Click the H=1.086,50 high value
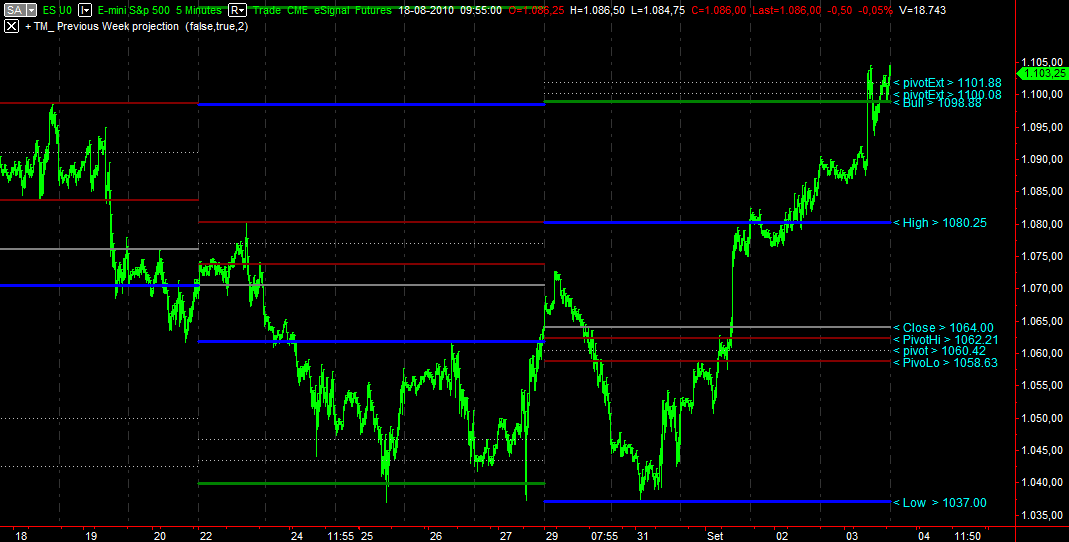Image resolution: width=1069 pixels, height=542 pixels. pyautogui.click(x=598, y=10)
